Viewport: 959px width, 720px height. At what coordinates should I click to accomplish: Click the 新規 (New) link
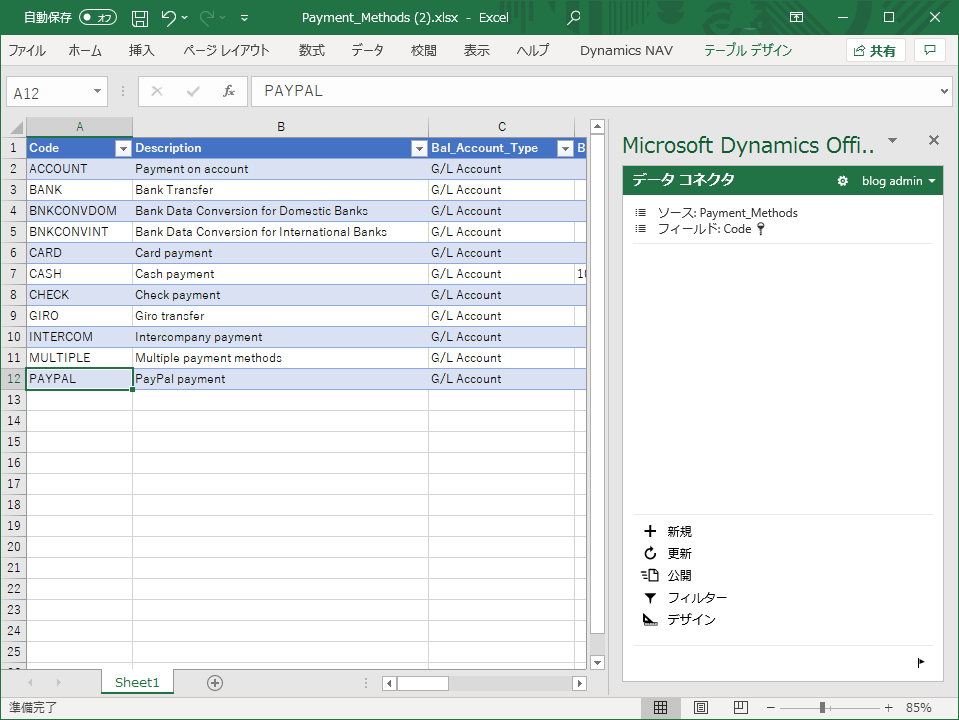679,531
